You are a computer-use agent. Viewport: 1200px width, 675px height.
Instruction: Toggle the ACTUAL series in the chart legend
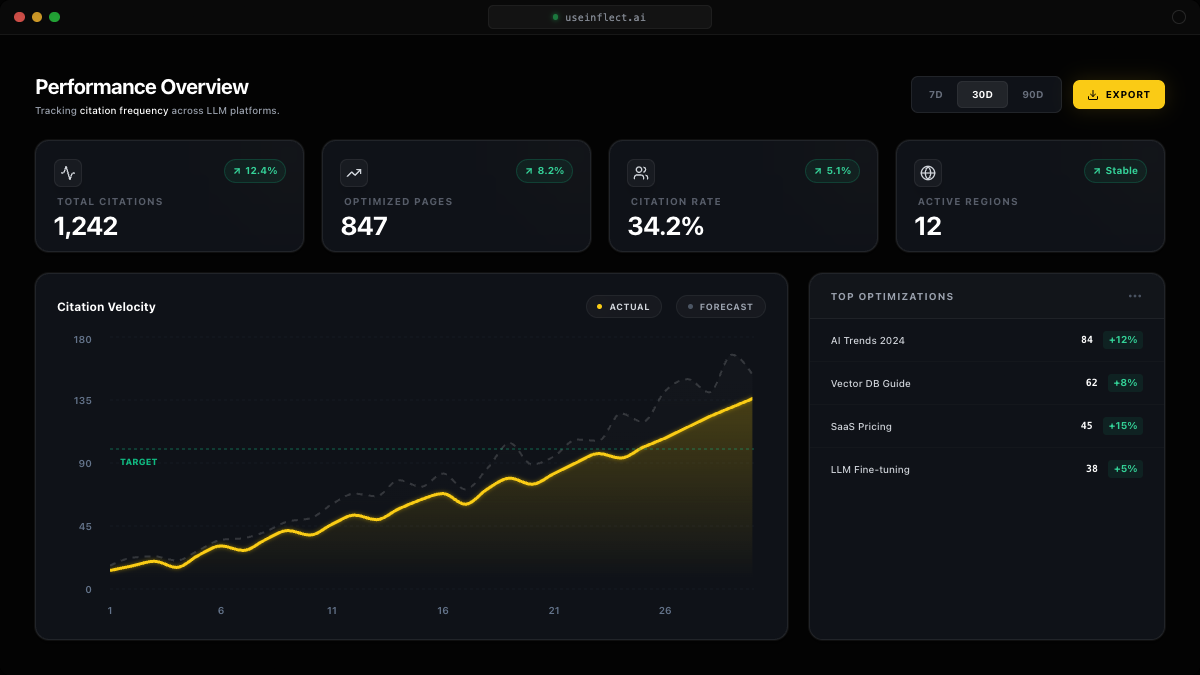coord(623,306)
